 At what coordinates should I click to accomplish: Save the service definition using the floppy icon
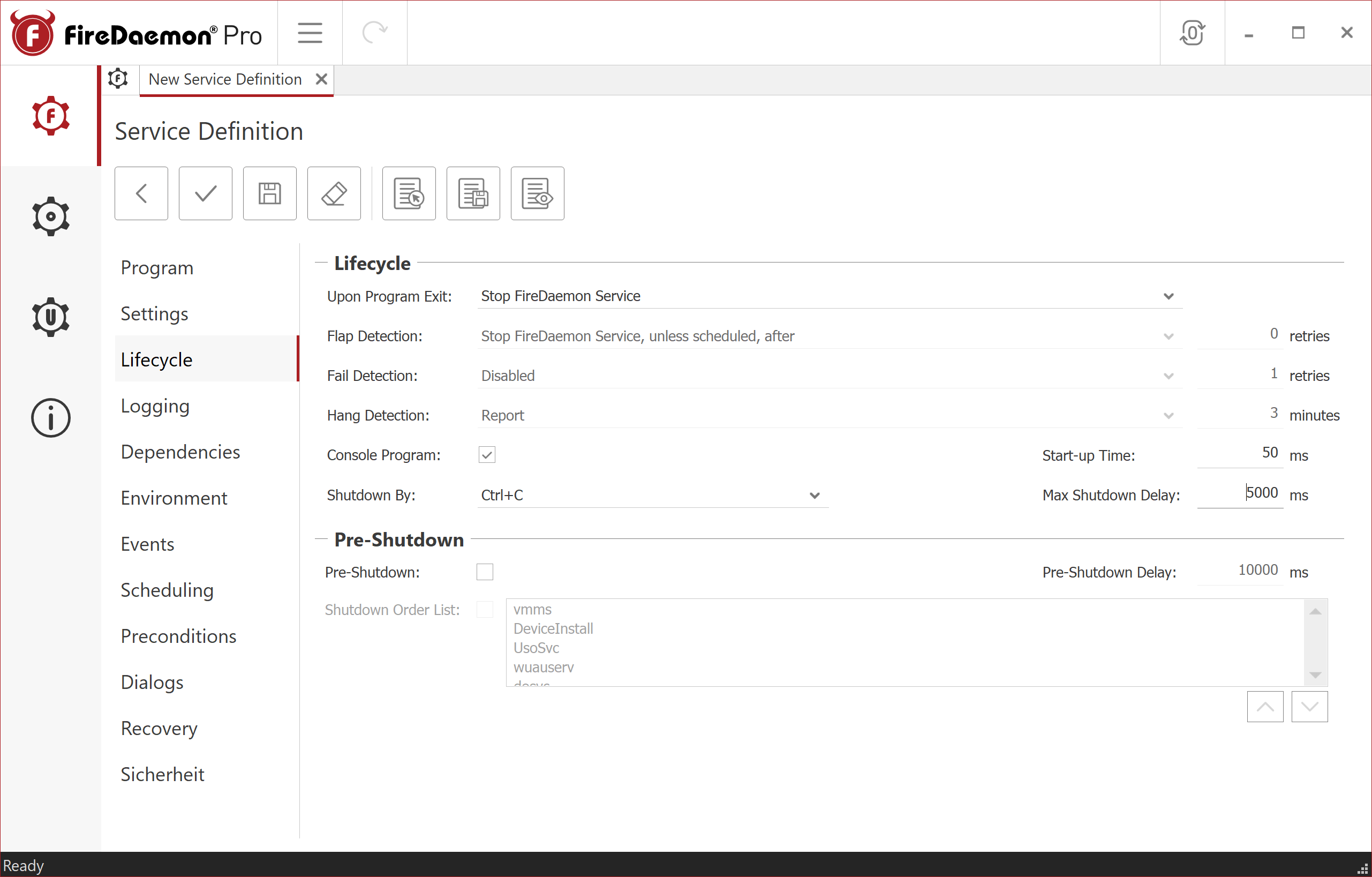pos(269,193)
